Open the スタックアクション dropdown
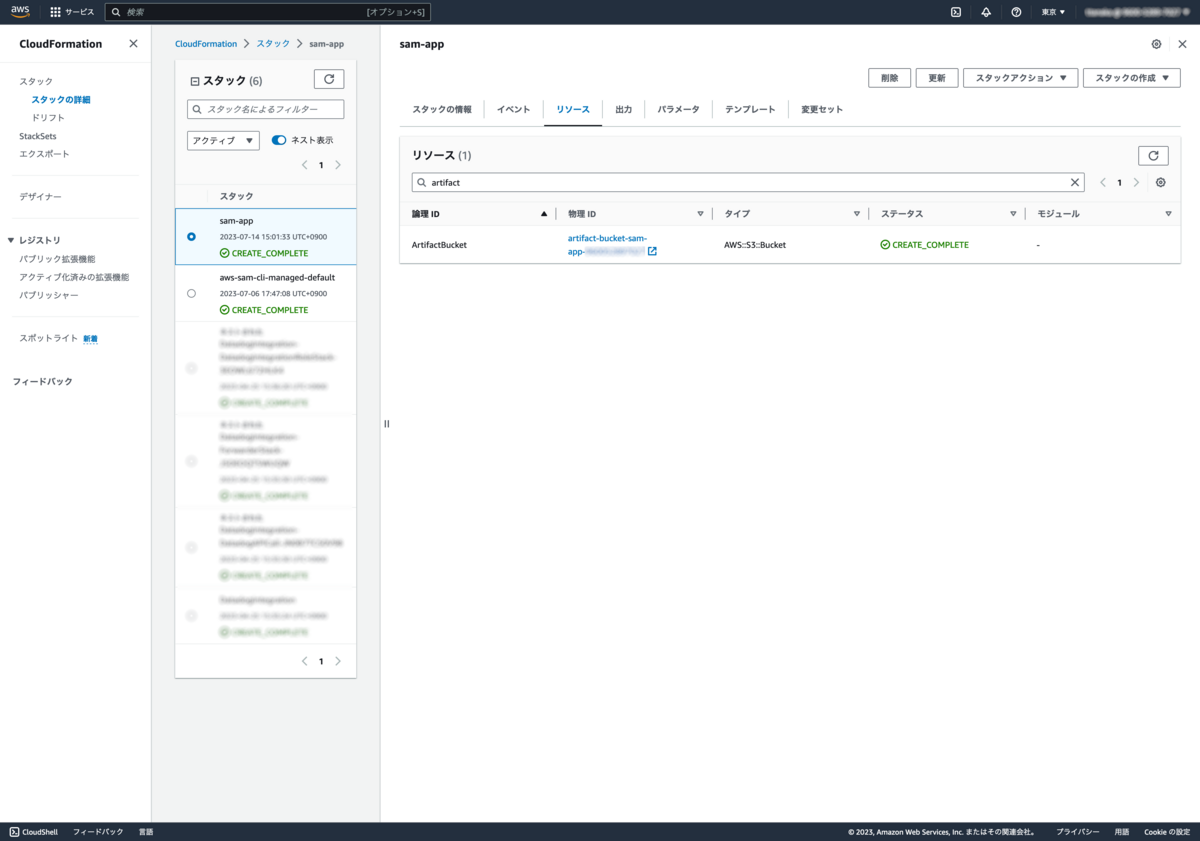Viewport: 1200px width, 841px height. [1020, 78]
